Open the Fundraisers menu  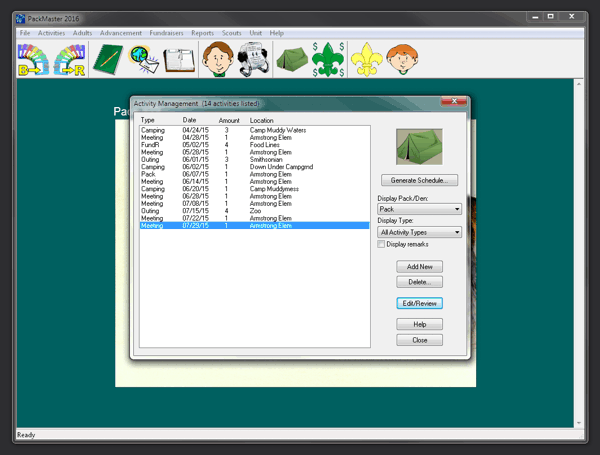point(166,33)
